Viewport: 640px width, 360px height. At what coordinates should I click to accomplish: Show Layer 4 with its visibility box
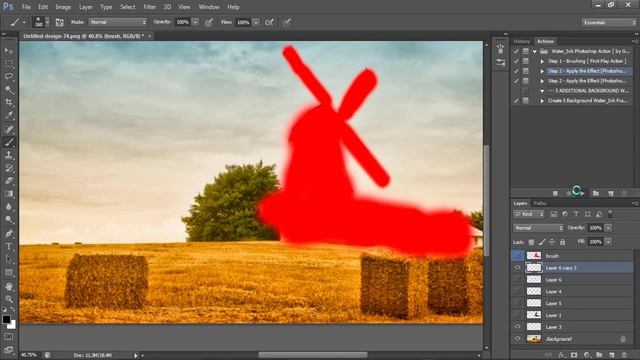tap(517, 291)
